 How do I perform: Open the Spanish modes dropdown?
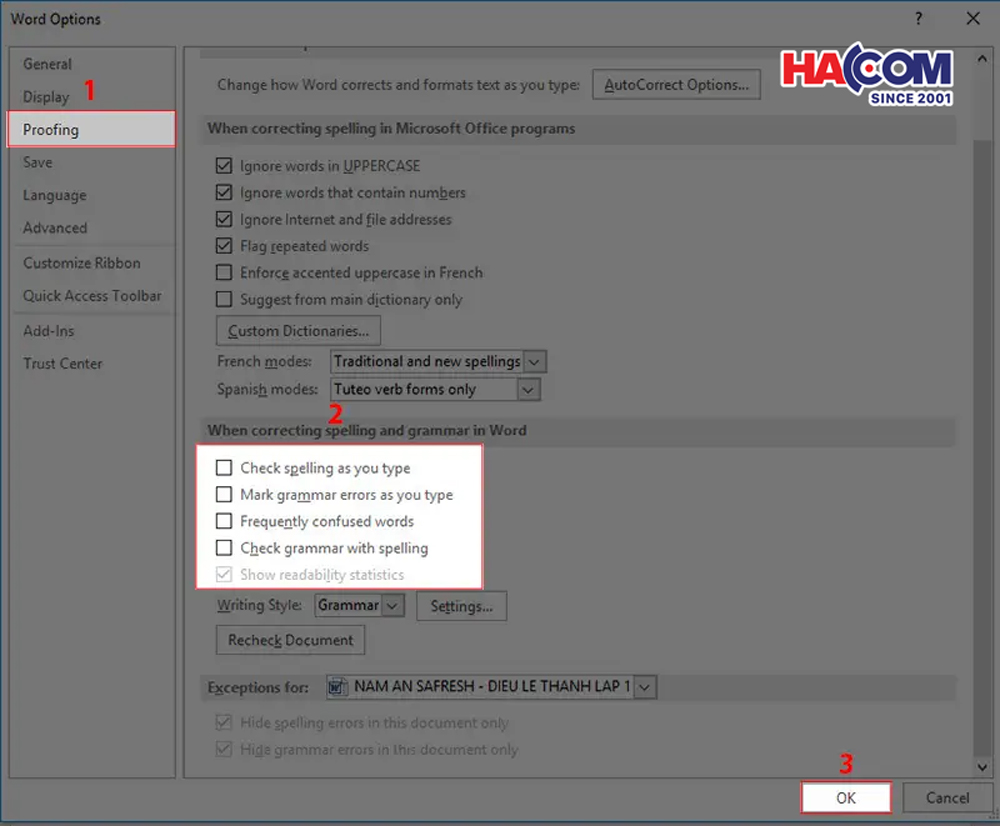coord(529,390)
